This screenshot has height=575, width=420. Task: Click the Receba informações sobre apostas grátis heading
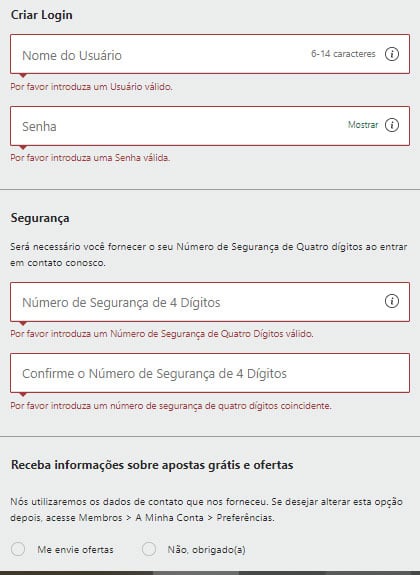152,465
